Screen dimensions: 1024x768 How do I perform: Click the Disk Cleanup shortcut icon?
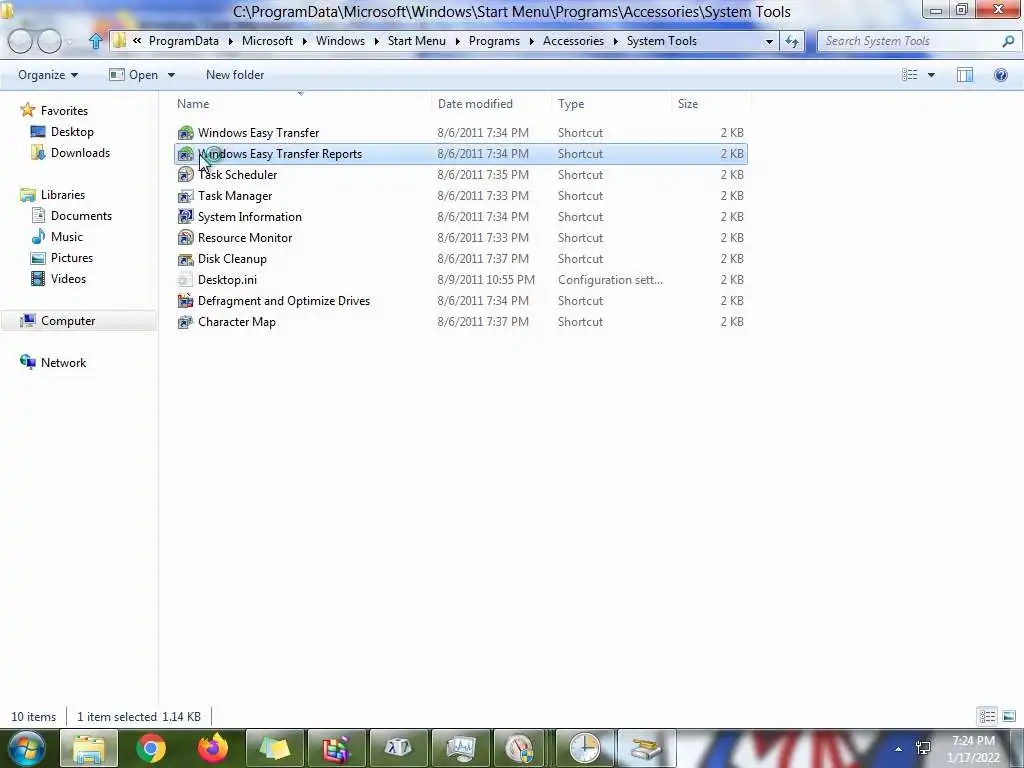point(185,259)
